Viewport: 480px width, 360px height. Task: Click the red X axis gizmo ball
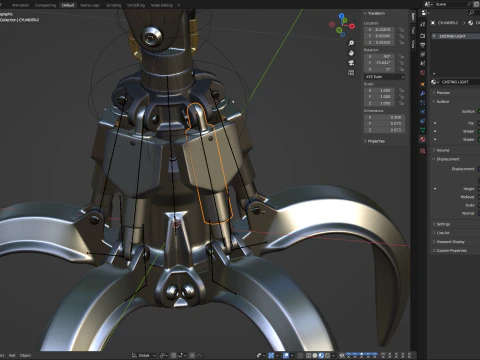(352, 26)
